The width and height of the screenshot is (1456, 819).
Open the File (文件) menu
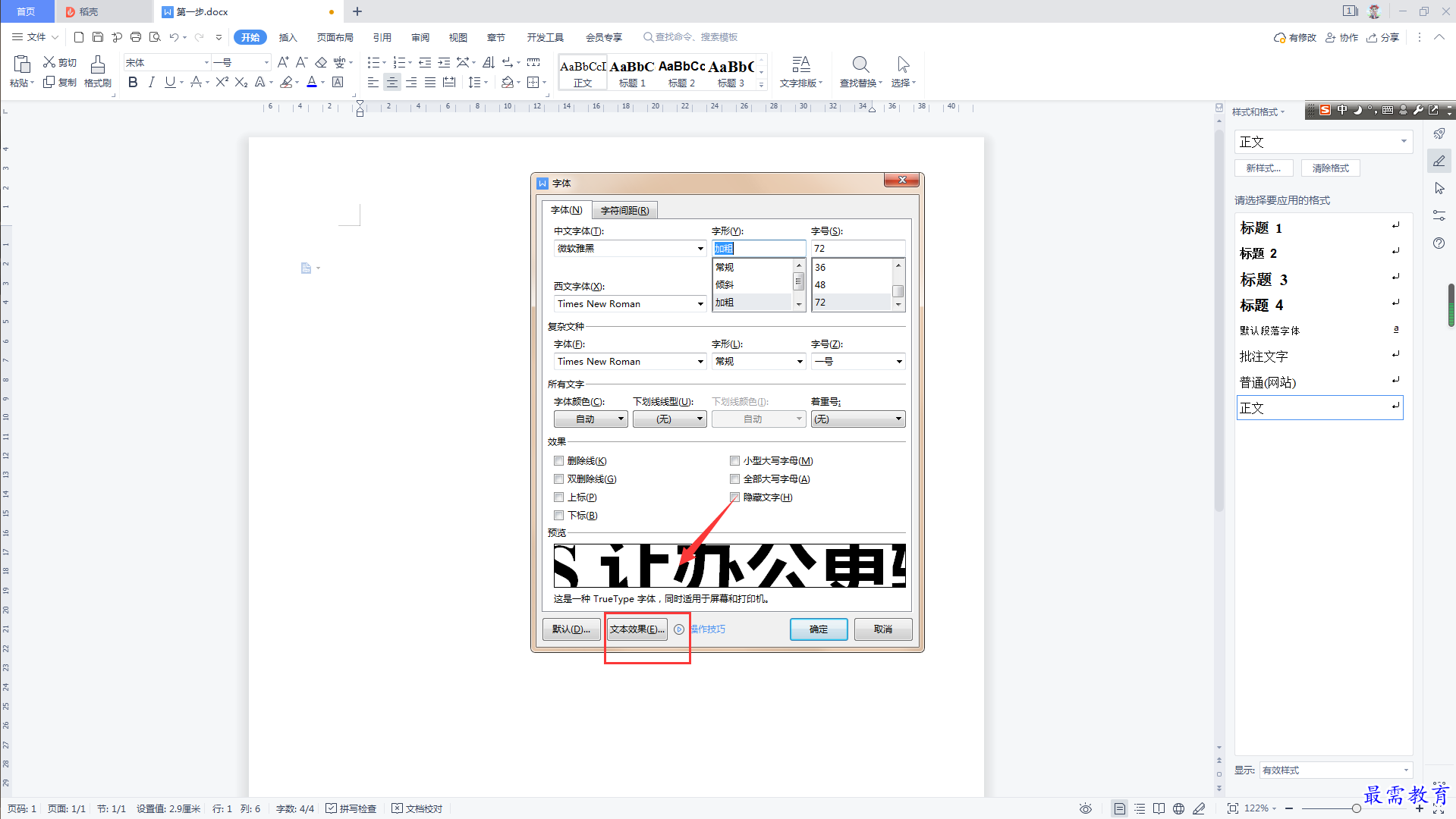[35, 37]
